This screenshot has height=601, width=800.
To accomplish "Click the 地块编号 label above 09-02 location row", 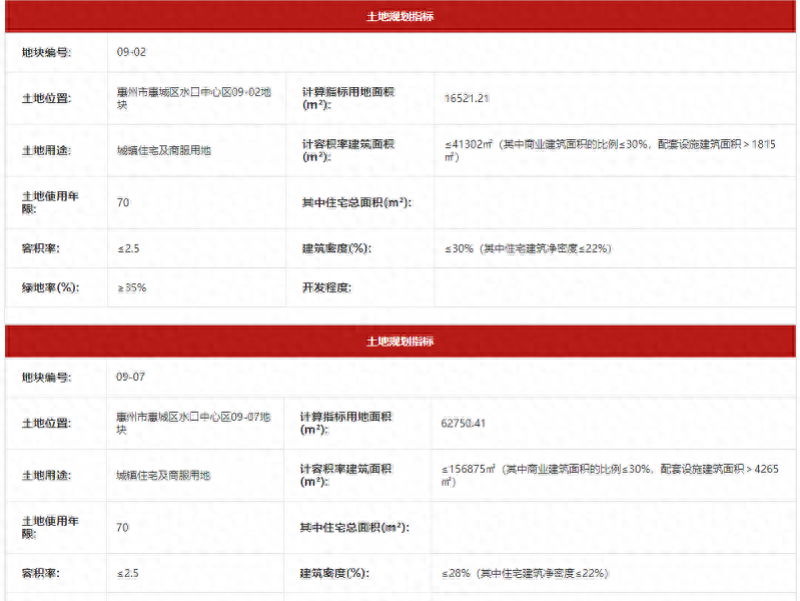I will coord(46,53).
